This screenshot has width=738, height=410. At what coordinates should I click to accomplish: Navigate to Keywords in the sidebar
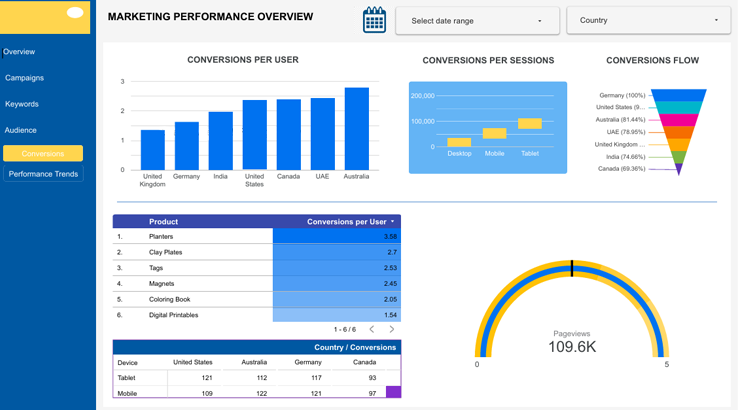tap(22, 104)
